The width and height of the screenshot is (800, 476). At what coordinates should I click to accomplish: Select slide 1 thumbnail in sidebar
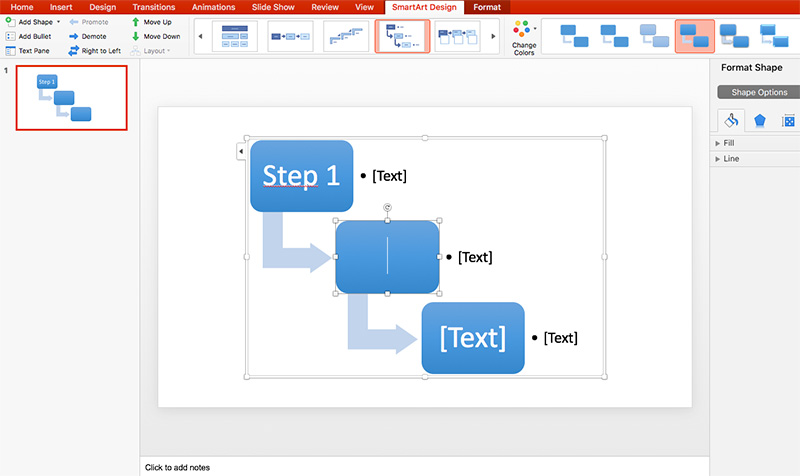point(71,97)
